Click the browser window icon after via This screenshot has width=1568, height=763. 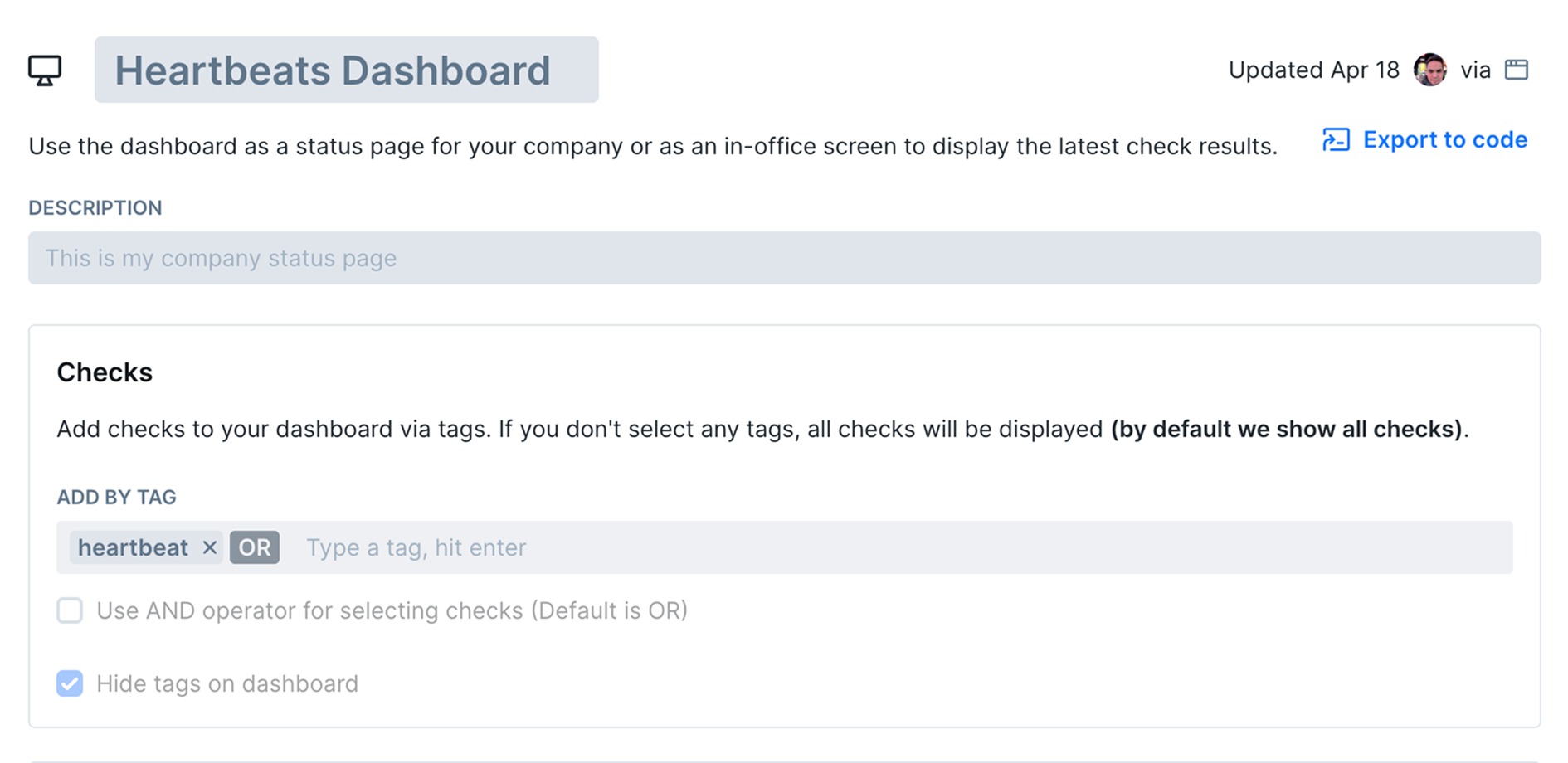(1517, 70)
